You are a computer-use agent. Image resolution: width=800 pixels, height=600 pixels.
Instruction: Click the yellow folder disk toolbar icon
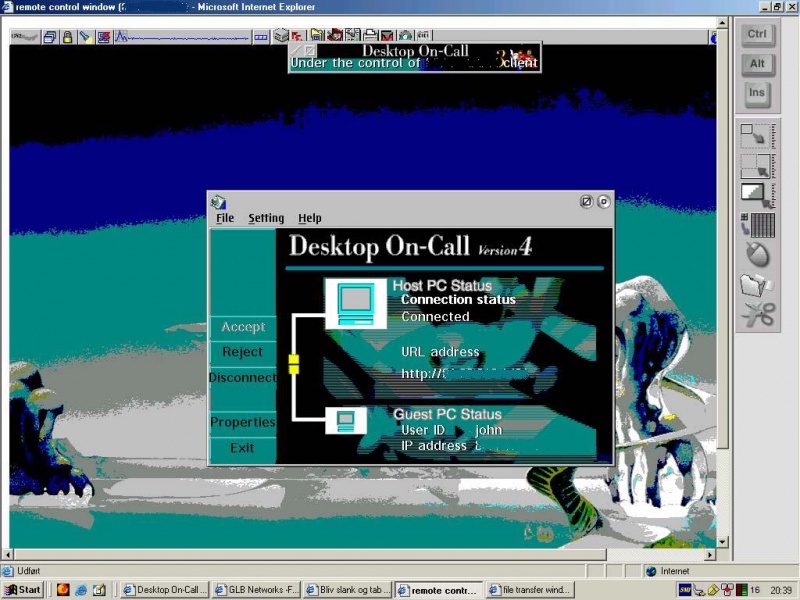(317, 35)
